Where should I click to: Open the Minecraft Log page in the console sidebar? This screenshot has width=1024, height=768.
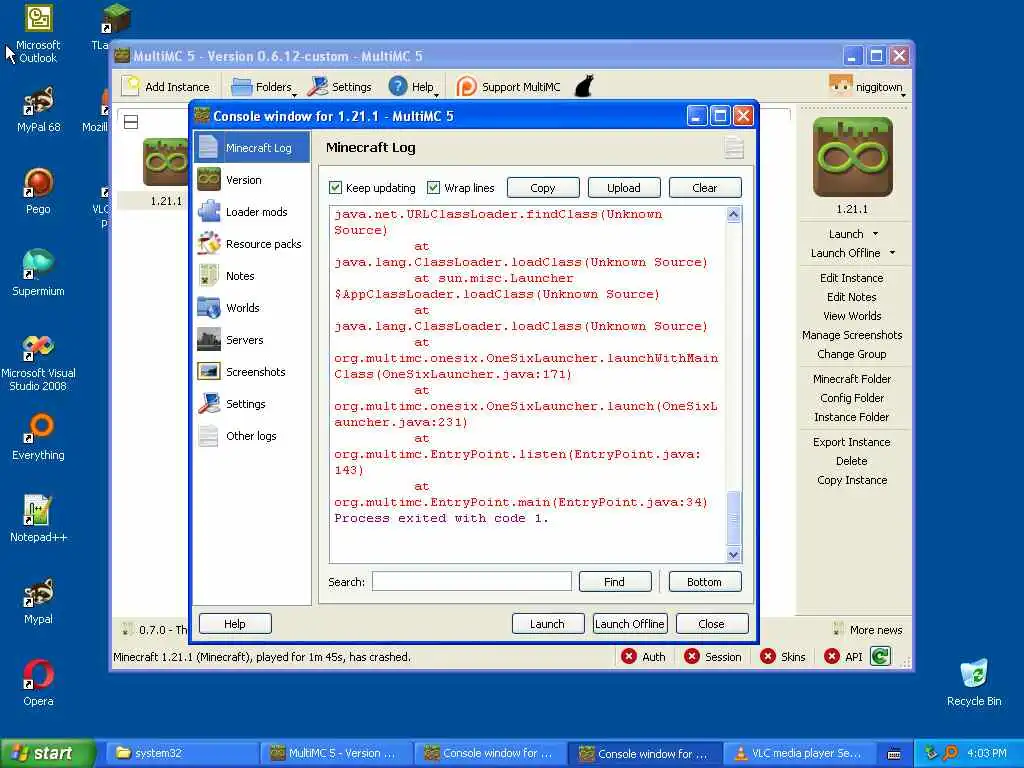(x=251, y=148)
